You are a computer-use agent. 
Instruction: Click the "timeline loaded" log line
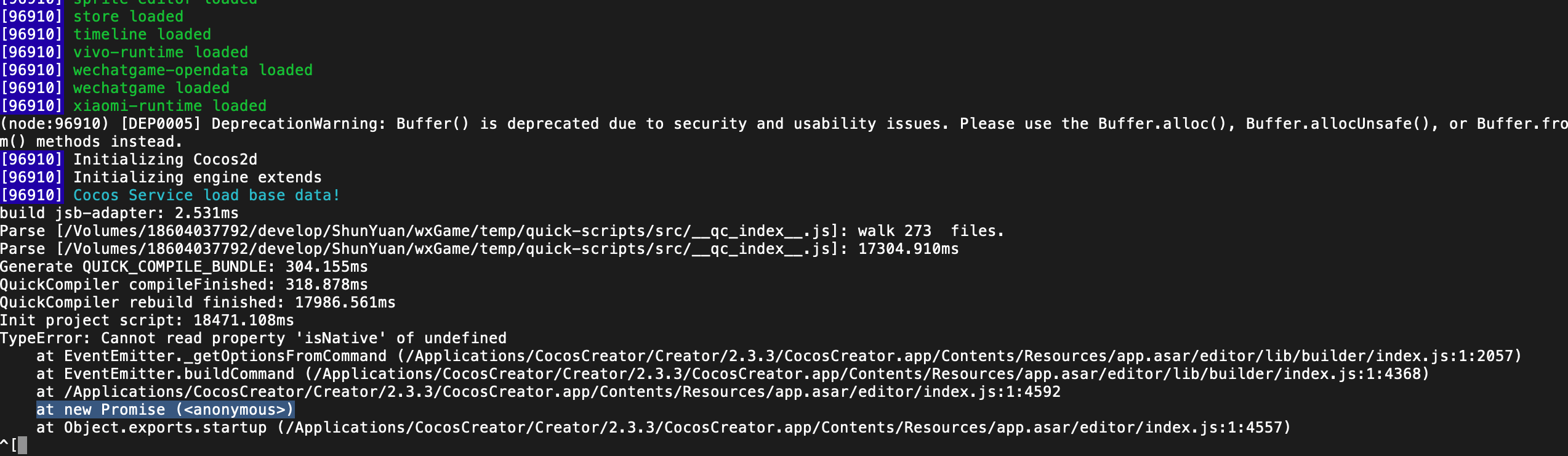(142, 35)
